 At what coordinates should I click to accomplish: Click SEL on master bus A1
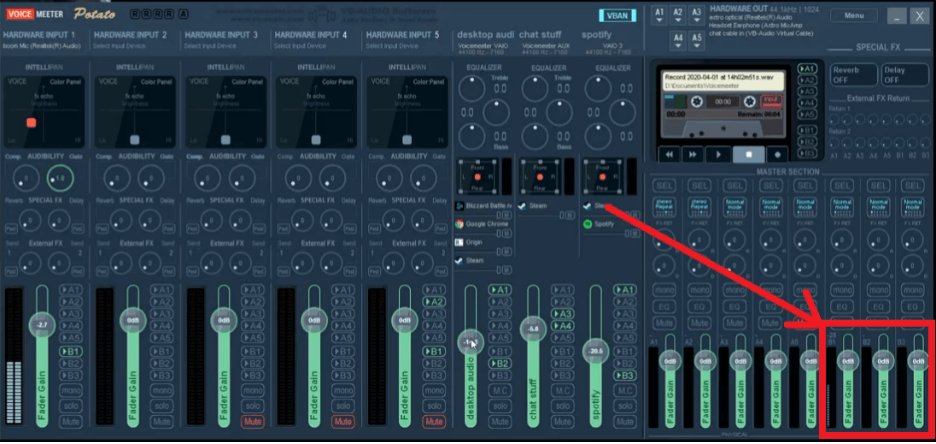[664, 186]
